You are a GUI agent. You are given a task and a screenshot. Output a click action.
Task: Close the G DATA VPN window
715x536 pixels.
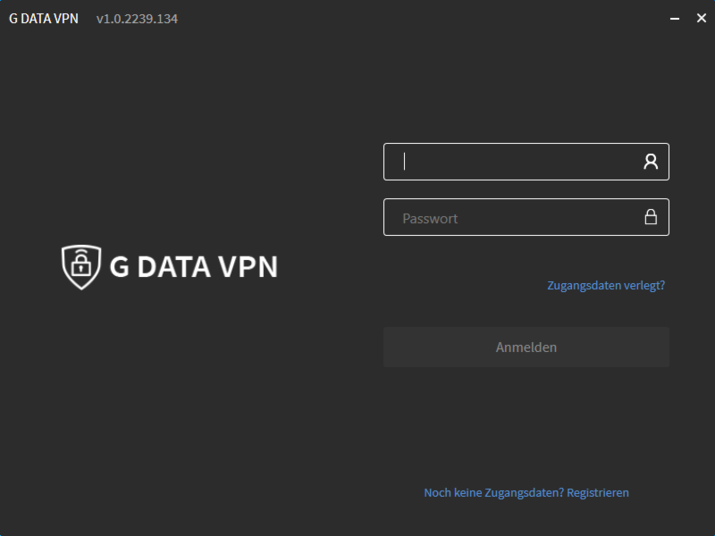(701, 18)
